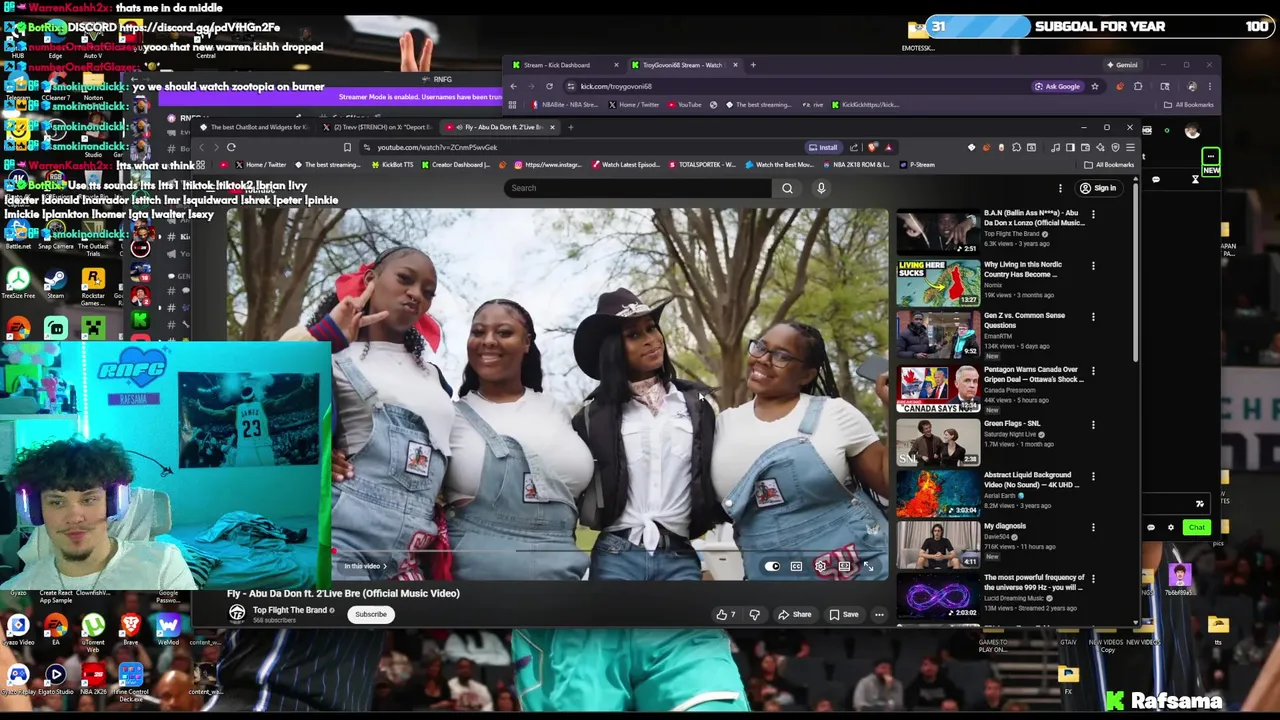This screenshot has height=720, width=1280.
Task: Click the share page icon next to Install
Action: [x=853, y=148]
